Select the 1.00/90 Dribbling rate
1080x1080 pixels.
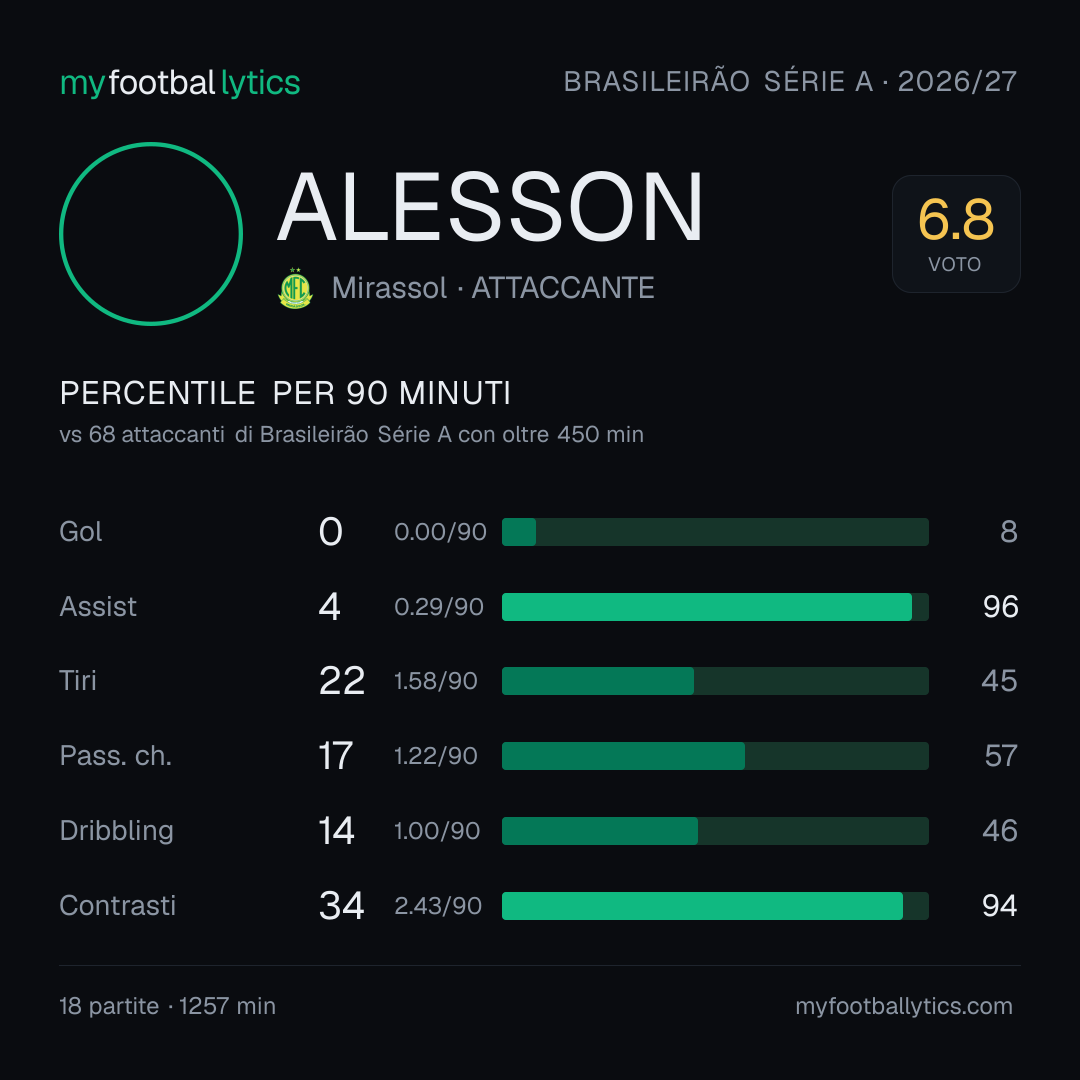[437, 831]
